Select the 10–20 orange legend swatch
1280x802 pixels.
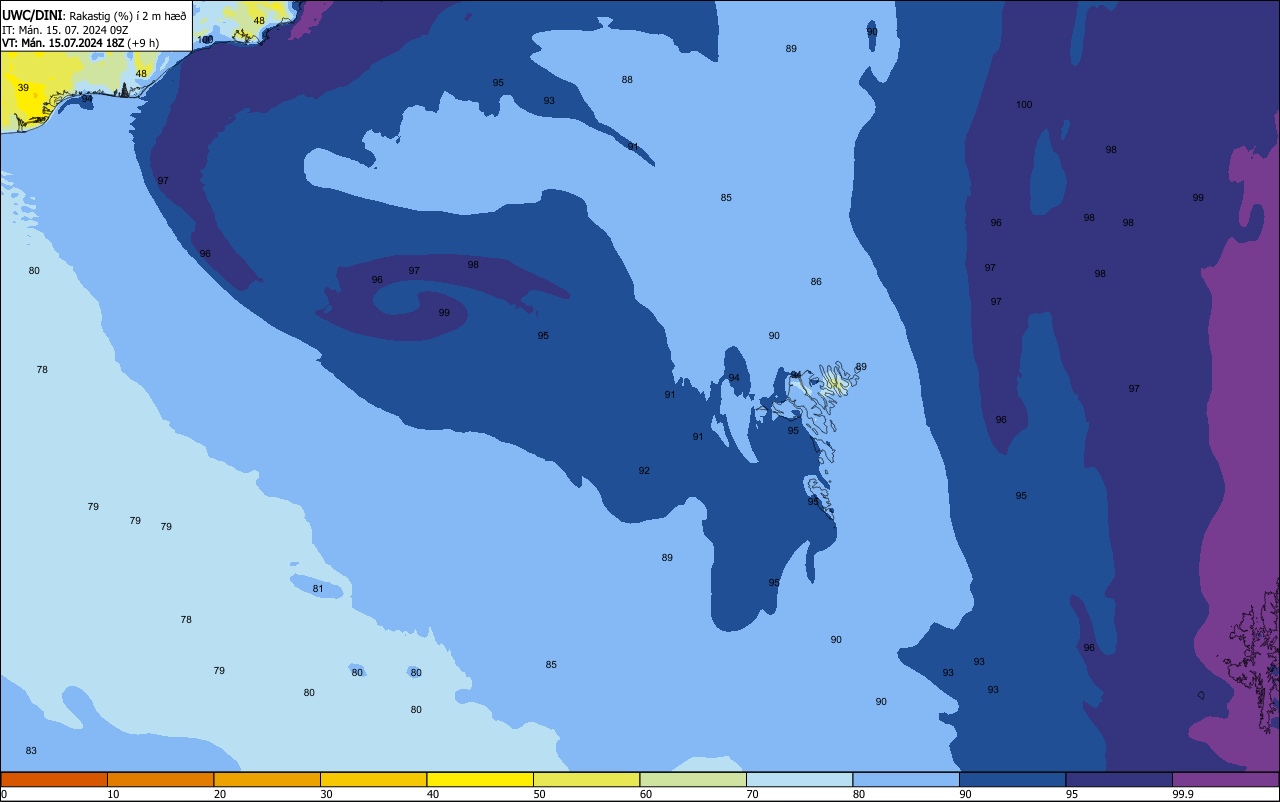160,779
